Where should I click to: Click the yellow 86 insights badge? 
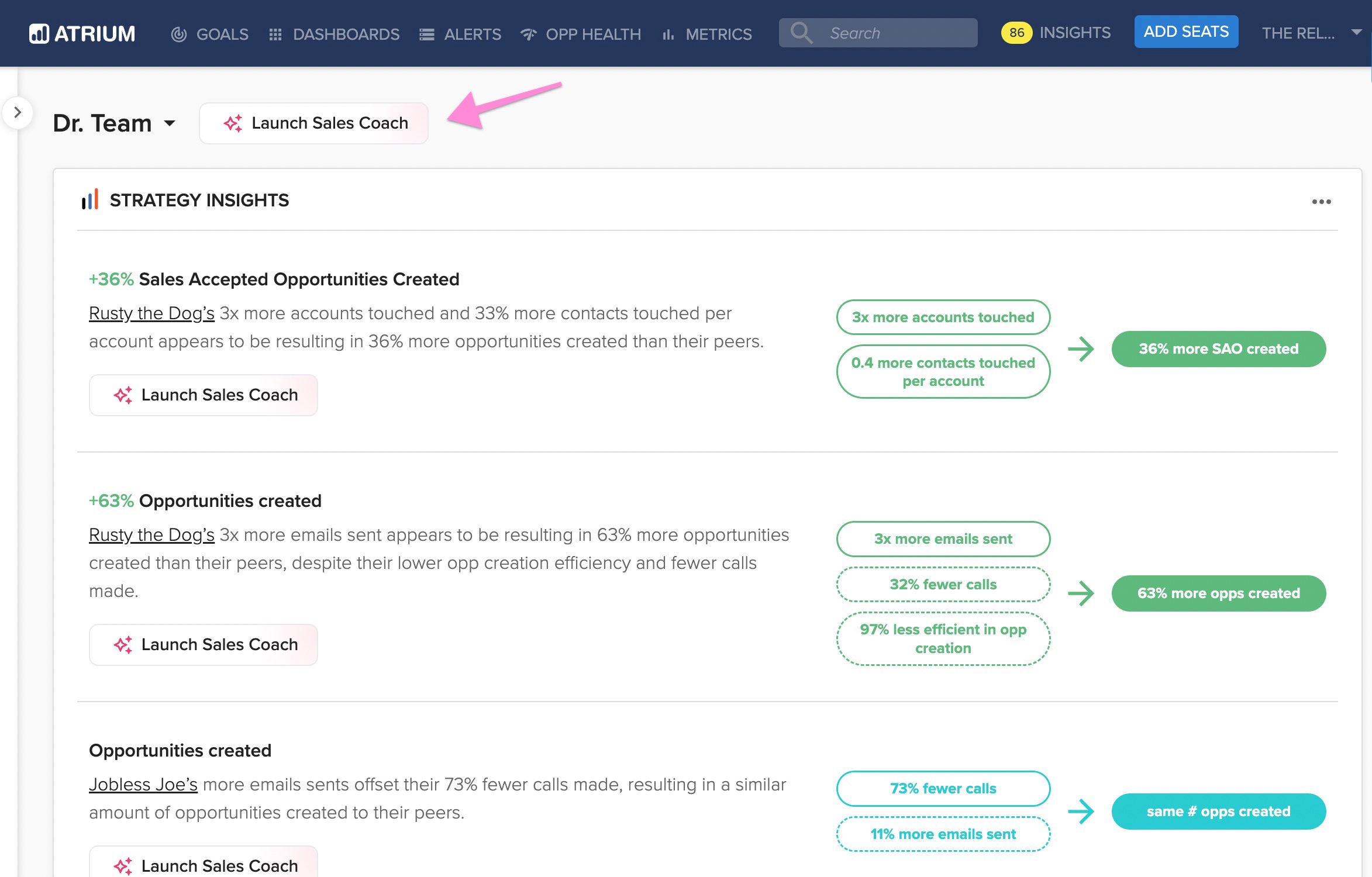coord(1016,33)
